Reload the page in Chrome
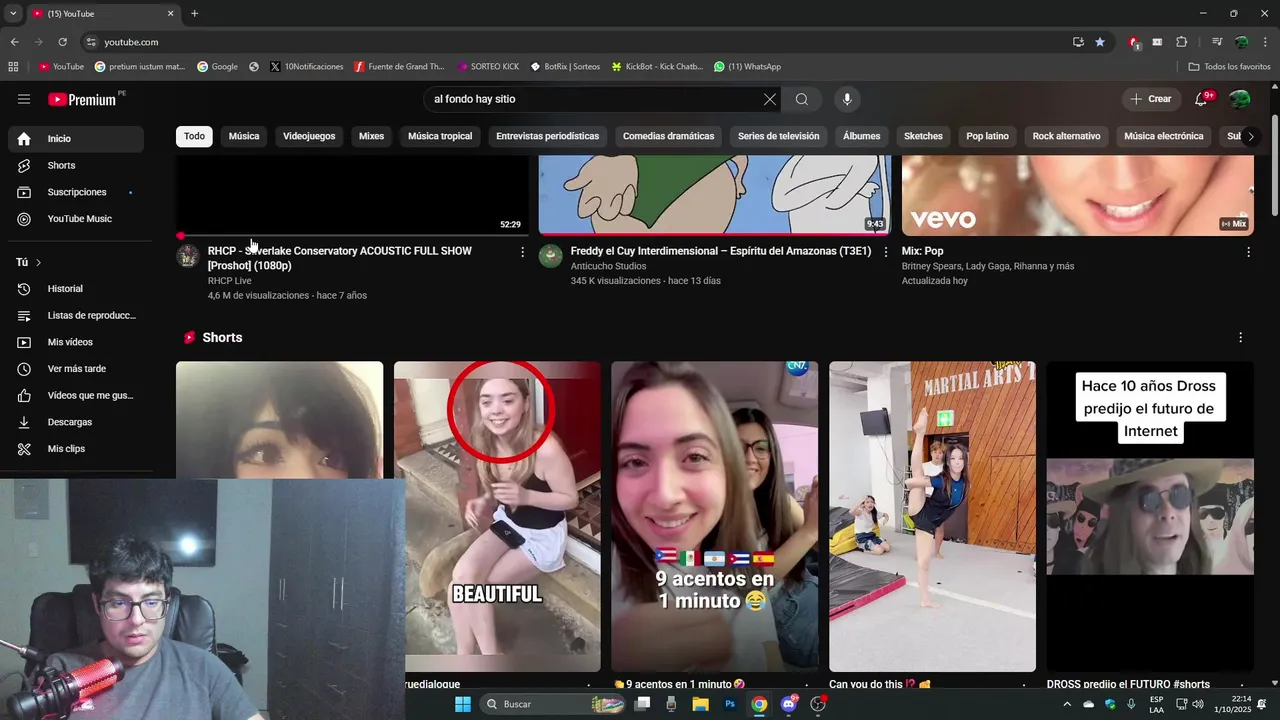Viewport: 1280px width, 720px height. [x=62, y=42]
